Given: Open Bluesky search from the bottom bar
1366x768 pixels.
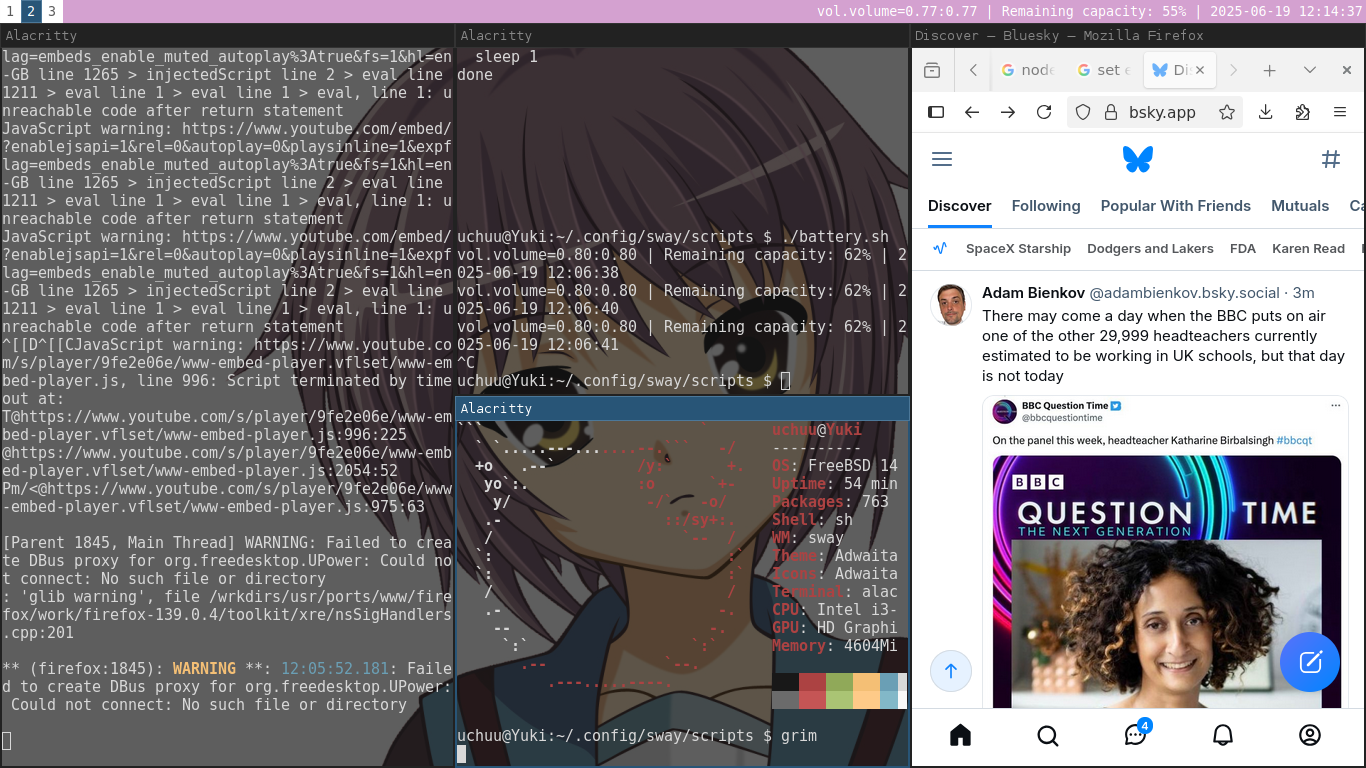Looking at the screenshot, I should (x=1047, y=736).
